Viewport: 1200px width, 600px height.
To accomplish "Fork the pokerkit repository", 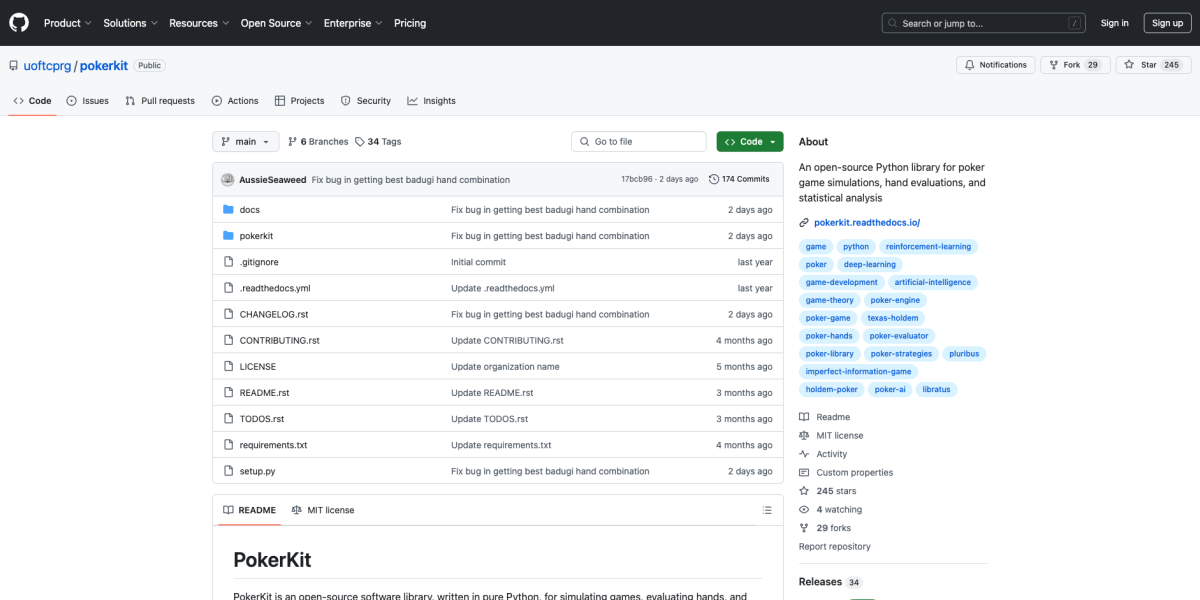I will (1065, 65).
